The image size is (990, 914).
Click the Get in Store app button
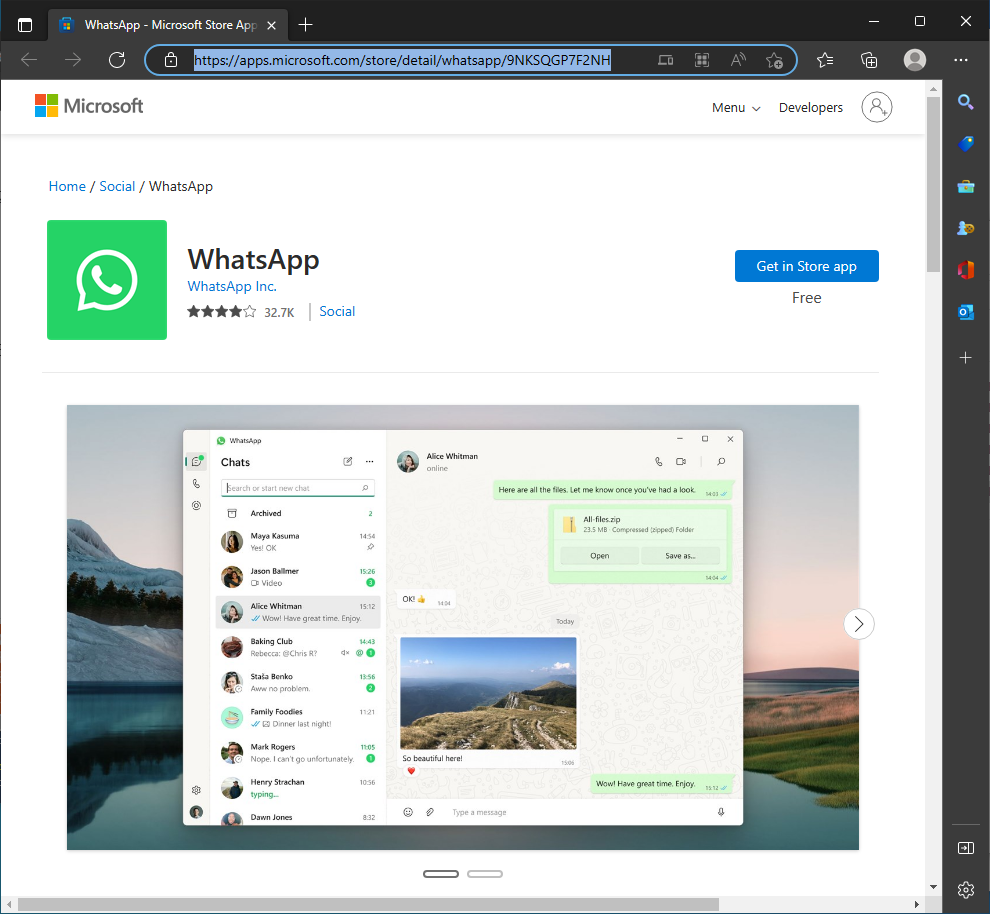click(x=806, y=266)
